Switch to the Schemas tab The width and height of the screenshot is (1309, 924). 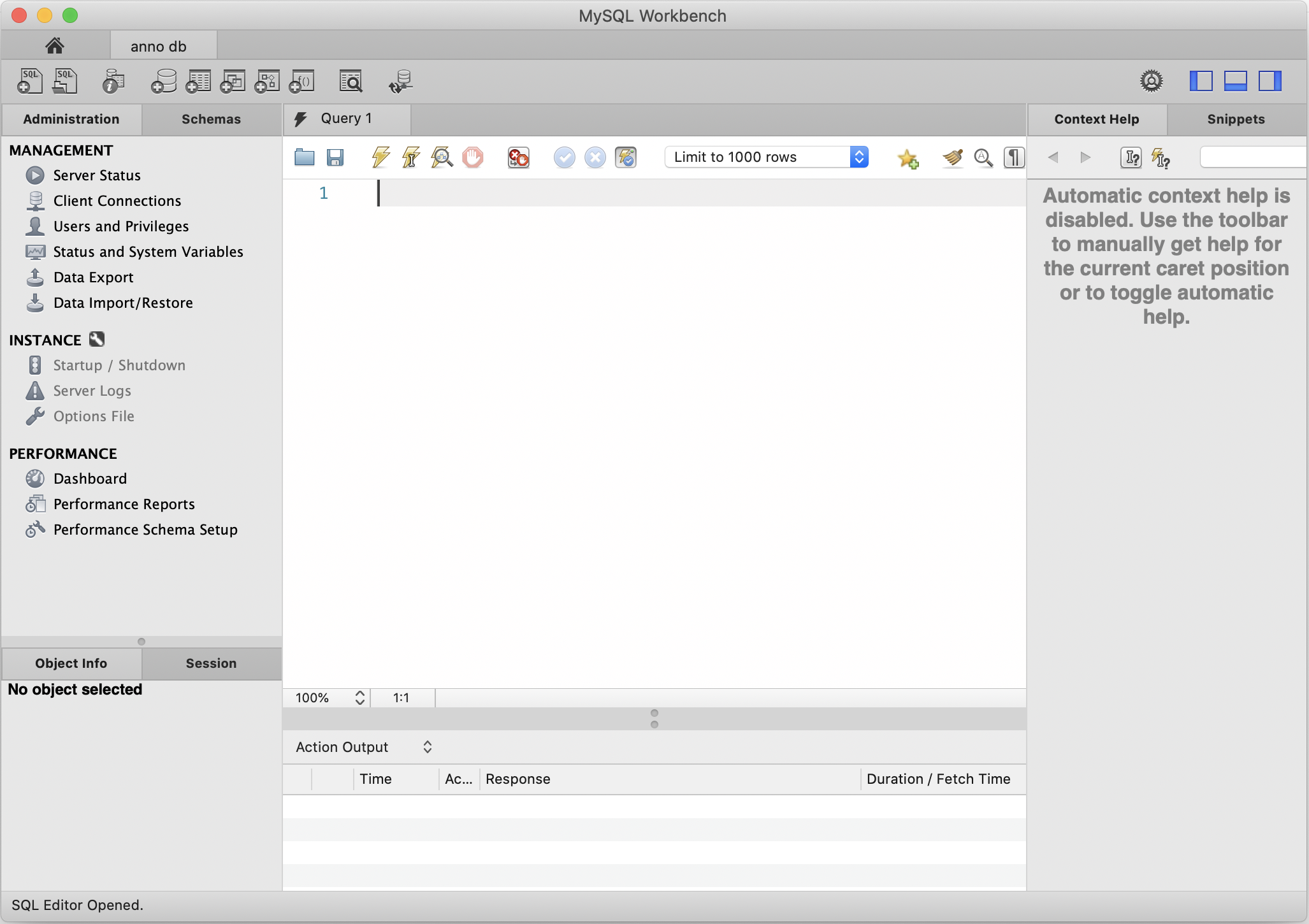pos(211,119)
